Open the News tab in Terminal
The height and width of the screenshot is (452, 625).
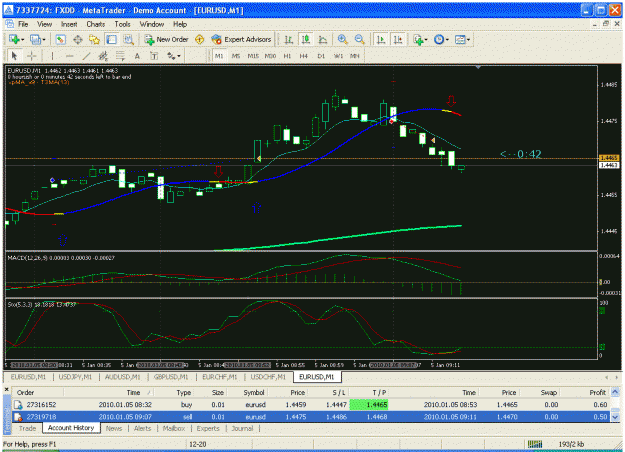coord(114,428)
